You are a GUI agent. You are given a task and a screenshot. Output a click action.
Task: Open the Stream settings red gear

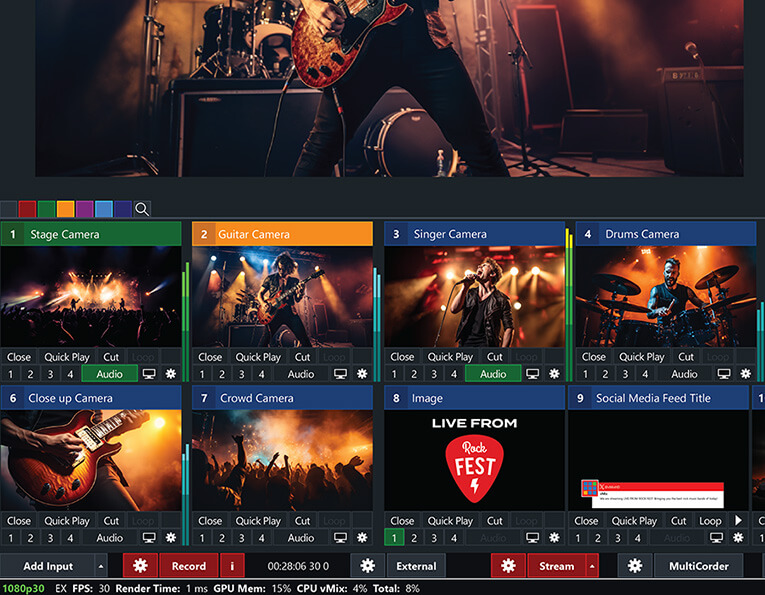tap(508, 566)
